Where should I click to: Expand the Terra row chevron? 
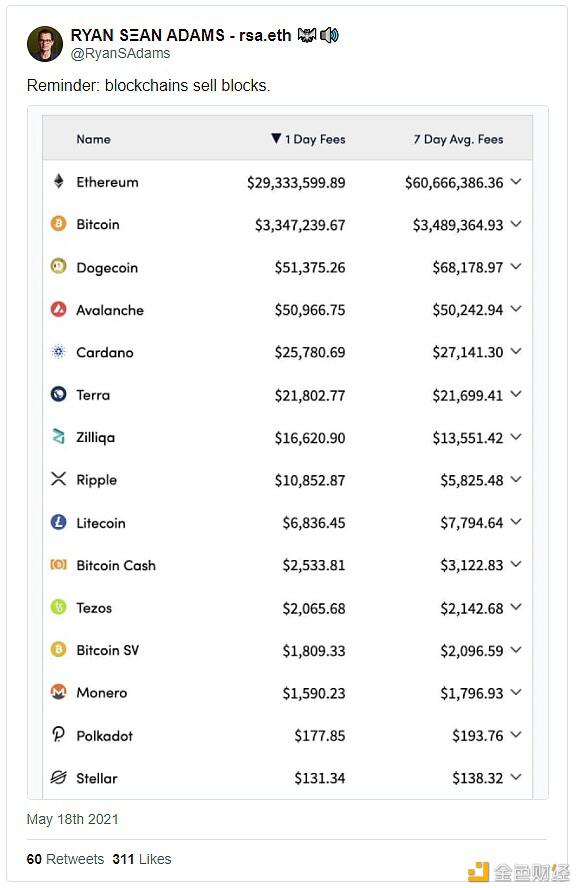tap(515, 394)
